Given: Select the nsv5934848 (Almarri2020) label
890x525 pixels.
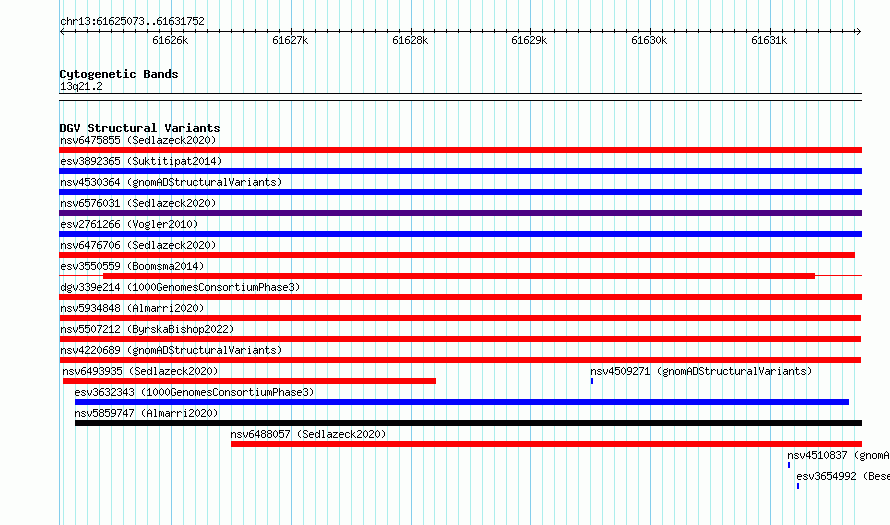Looking at the screenshot, I should click(x=132, y=308).
